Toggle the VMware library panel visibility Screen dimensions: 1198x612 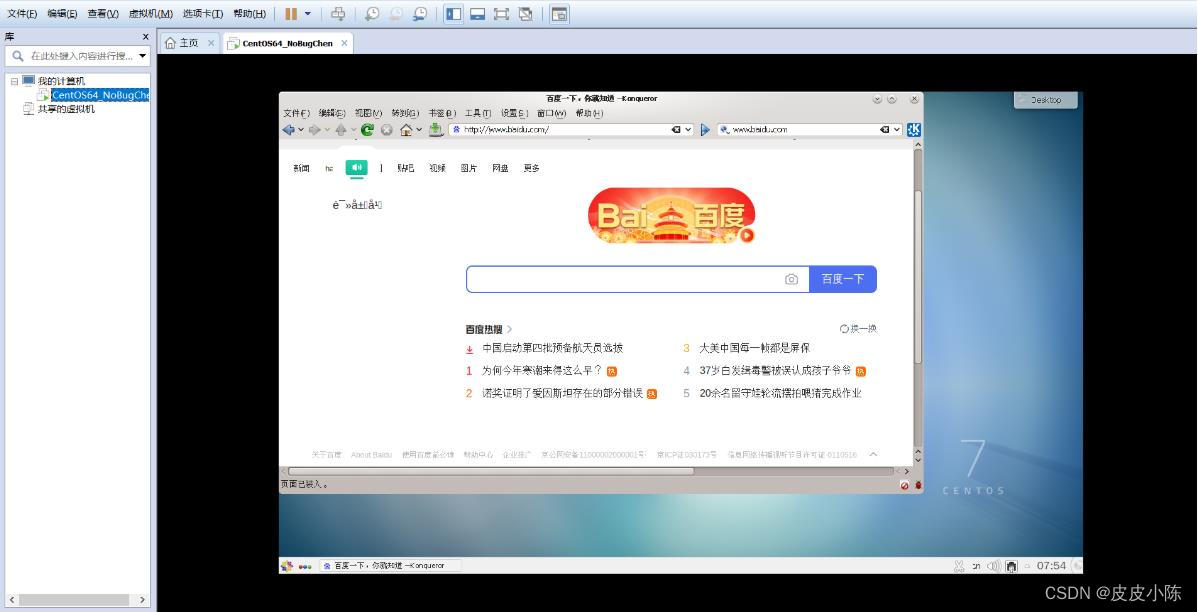[x=453, y=13]
